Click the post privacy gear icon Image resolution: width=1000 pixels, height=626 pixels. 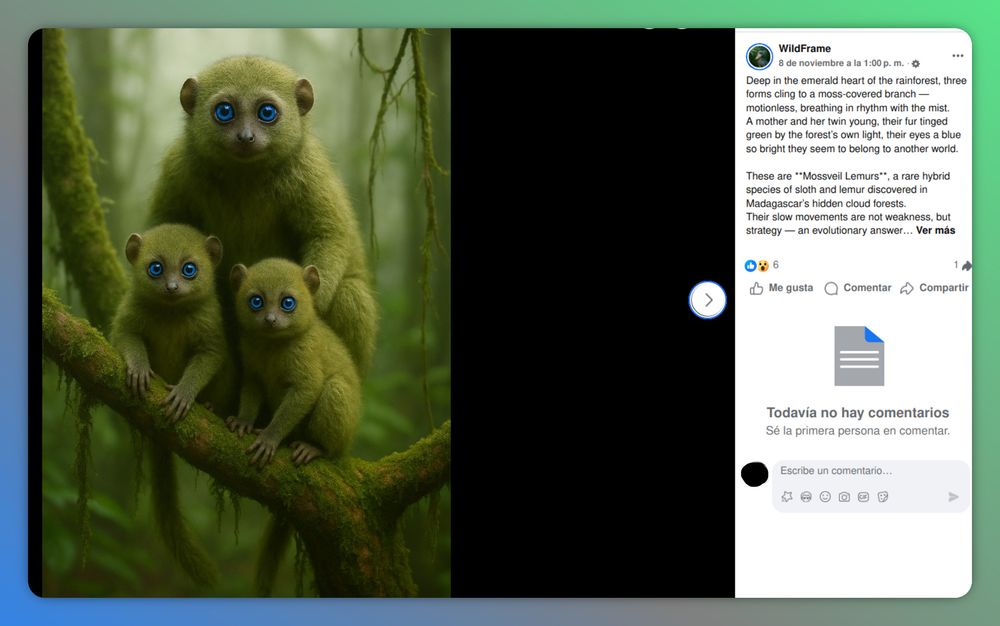click(x=916, y=64)
